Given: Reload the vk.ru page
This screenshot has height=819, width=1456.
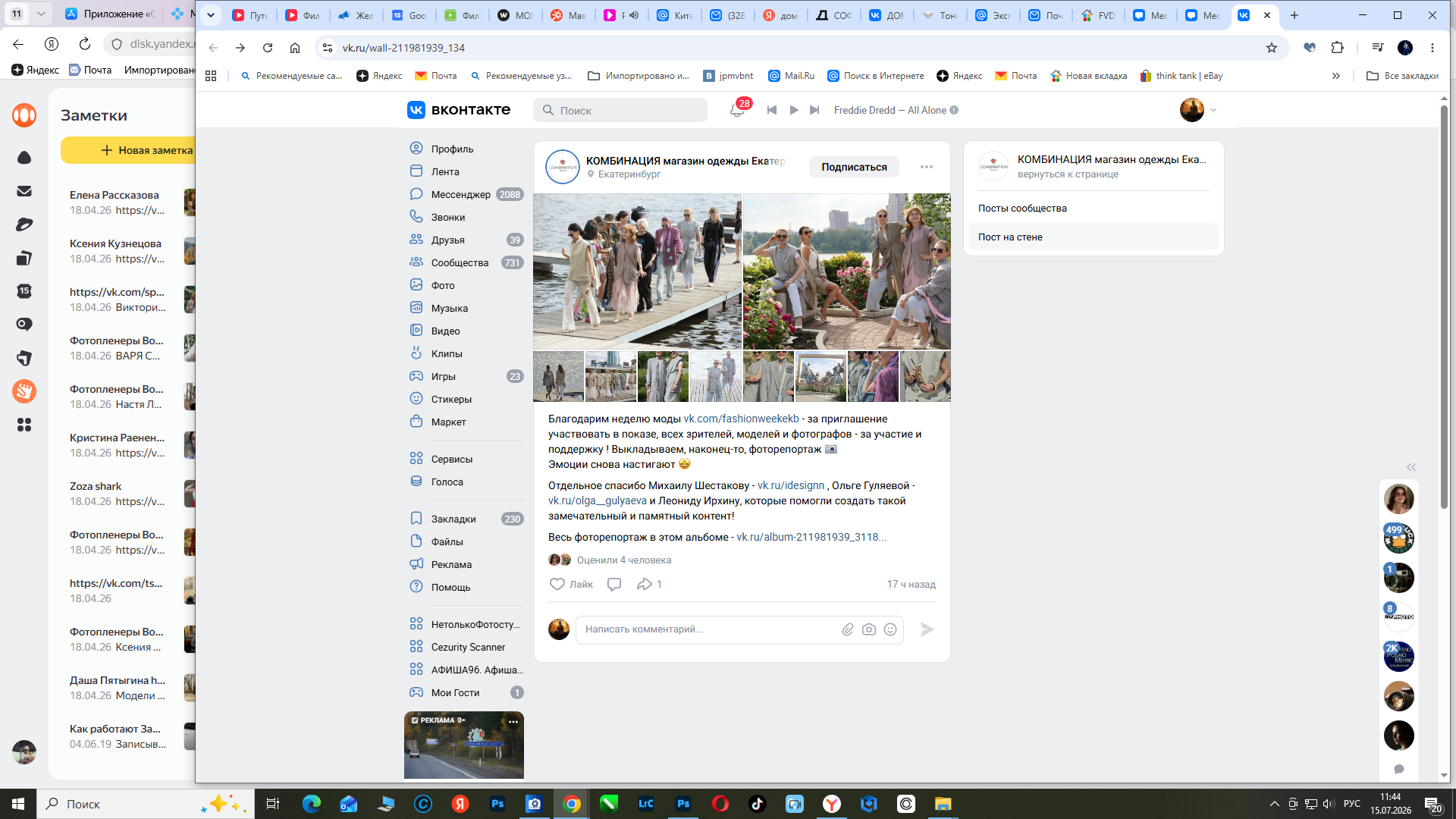Looking at the screenshot, I should (268, 48).
